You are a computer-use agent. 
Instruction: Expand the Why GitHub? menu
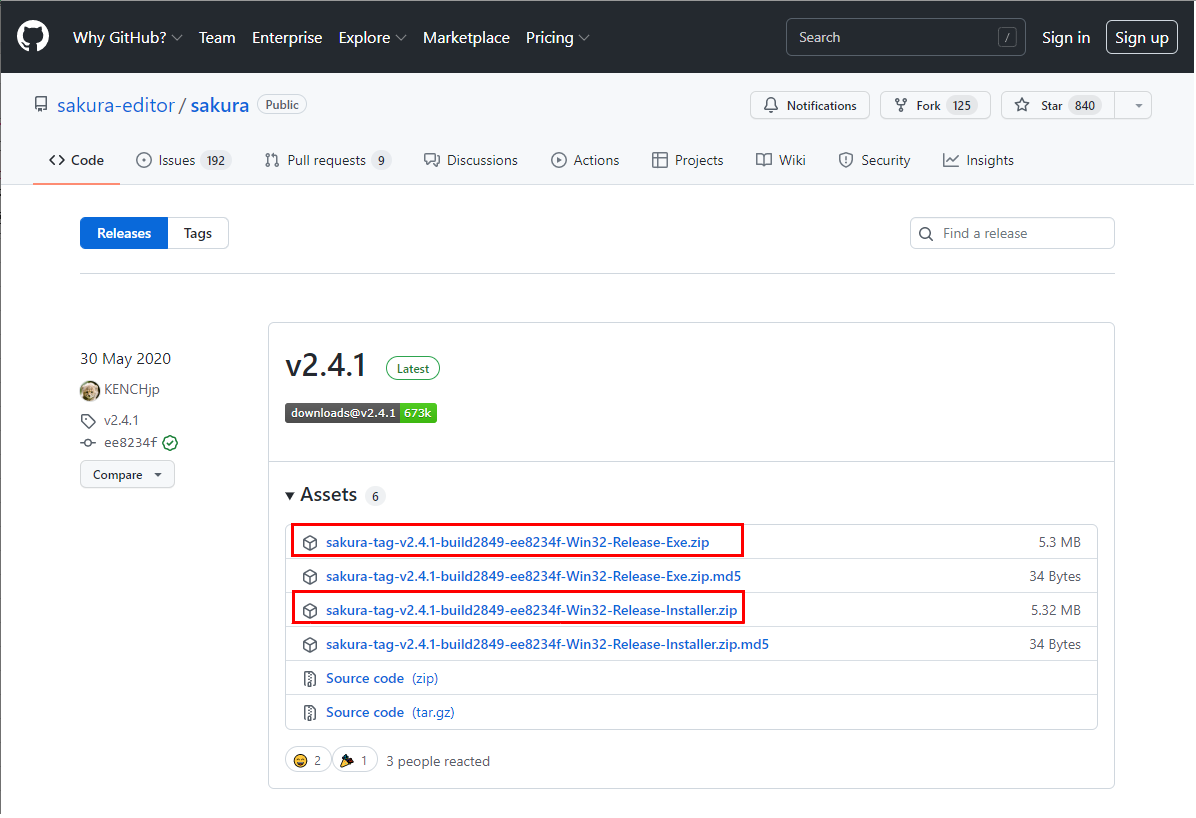pyautogui.click(x=127, y=38)
